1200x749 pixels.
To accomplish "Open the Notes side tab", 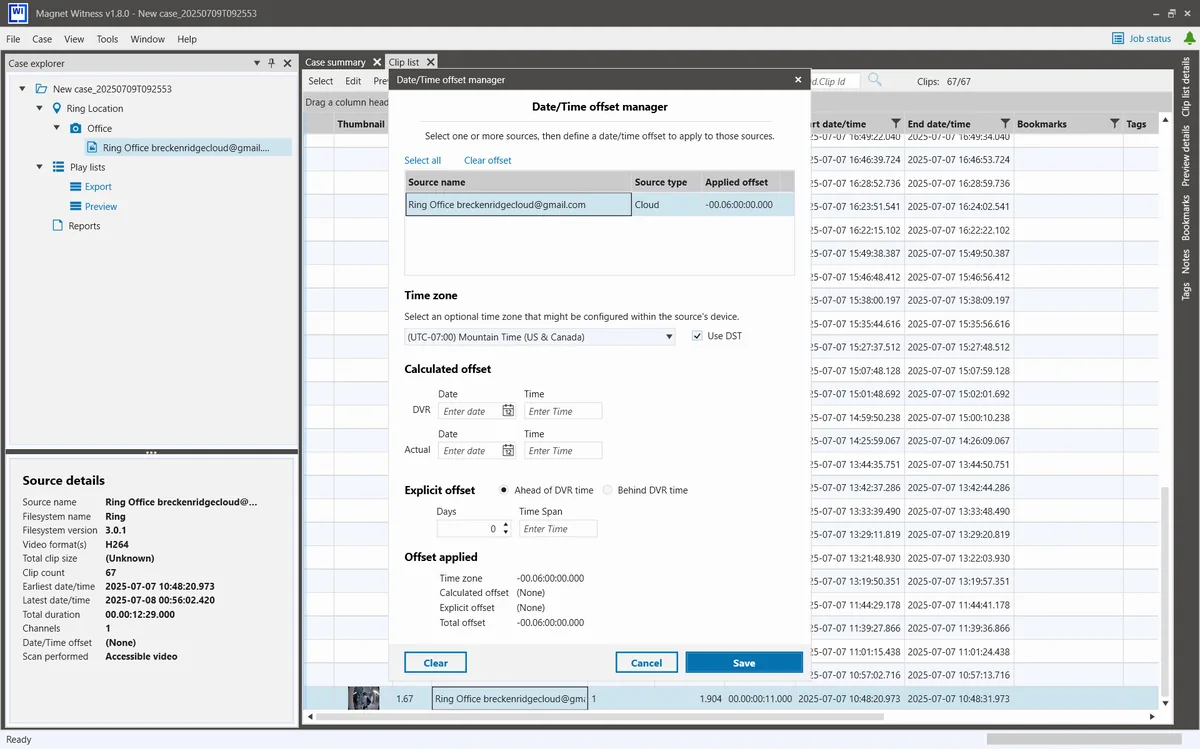I will (x=1186, y=261).
